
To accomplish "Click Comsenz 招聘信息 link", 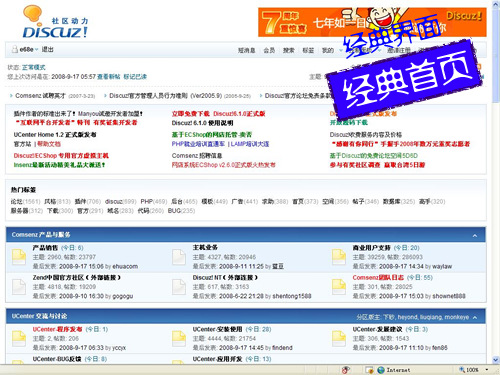I will pyautogui.click(x=197, y=156).
